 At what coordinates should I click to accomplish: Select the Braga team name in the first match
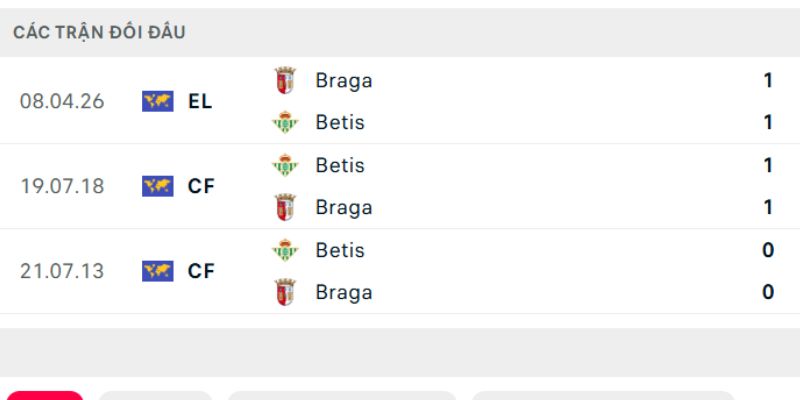(343, 81)
